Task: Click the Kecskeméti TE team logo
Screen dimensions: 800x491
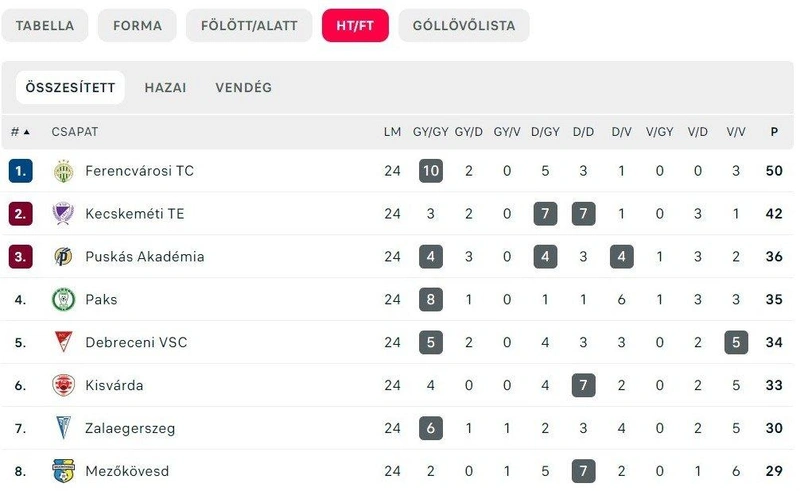Action: (x=64, y=214)
